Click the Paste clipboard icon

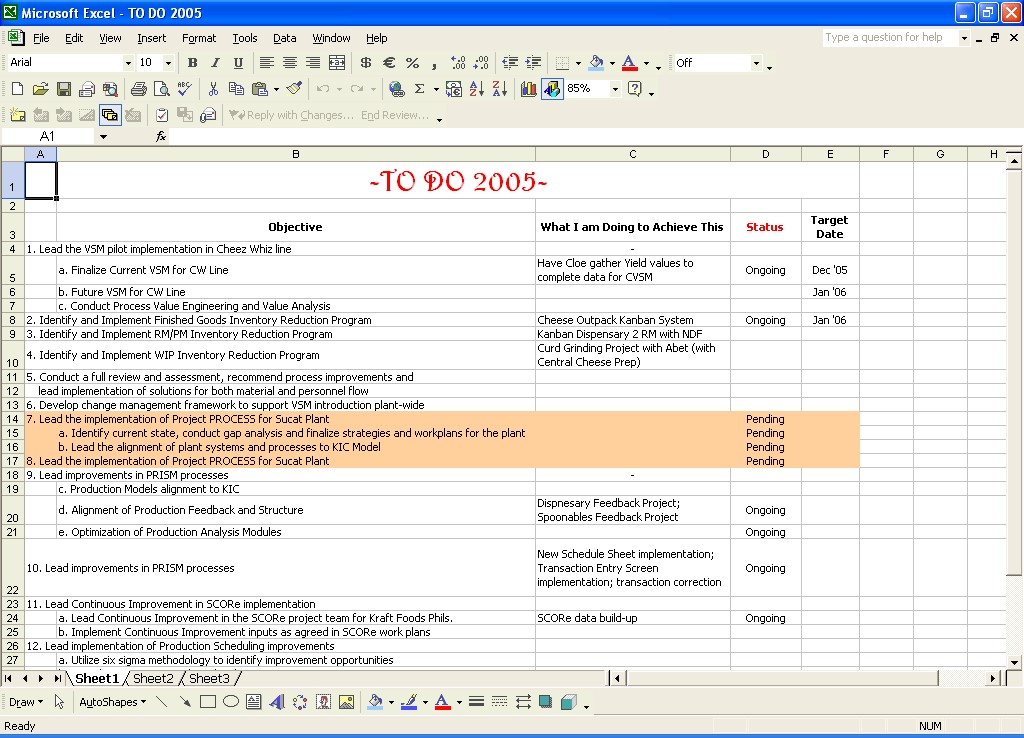(259, 89)
